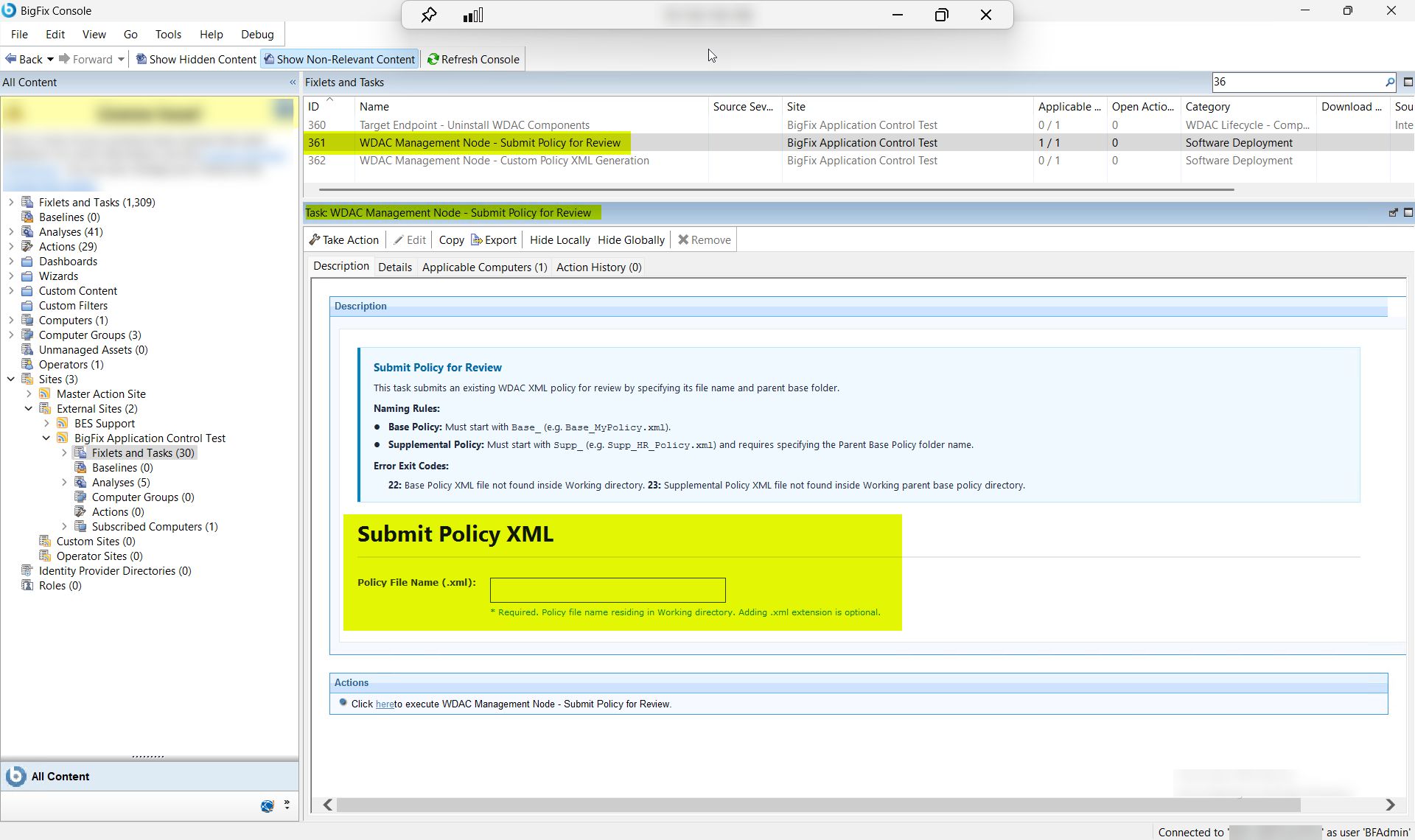The width and height of the screenshot is (1415, 840).
Task: Open the Tools menu
Action: [168, 34]
